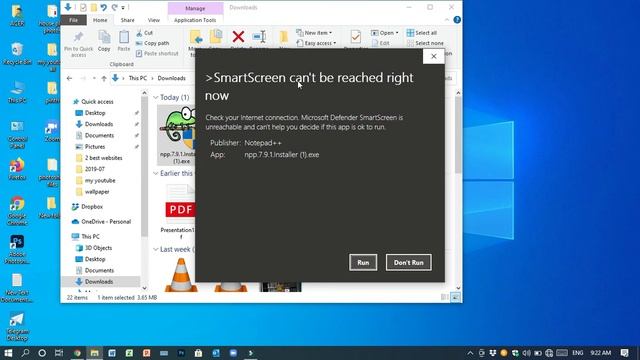Collapse the Last week group chevron
Image resolution: width=640 pixels, height=360 pixels.
[x=156, y=249]
